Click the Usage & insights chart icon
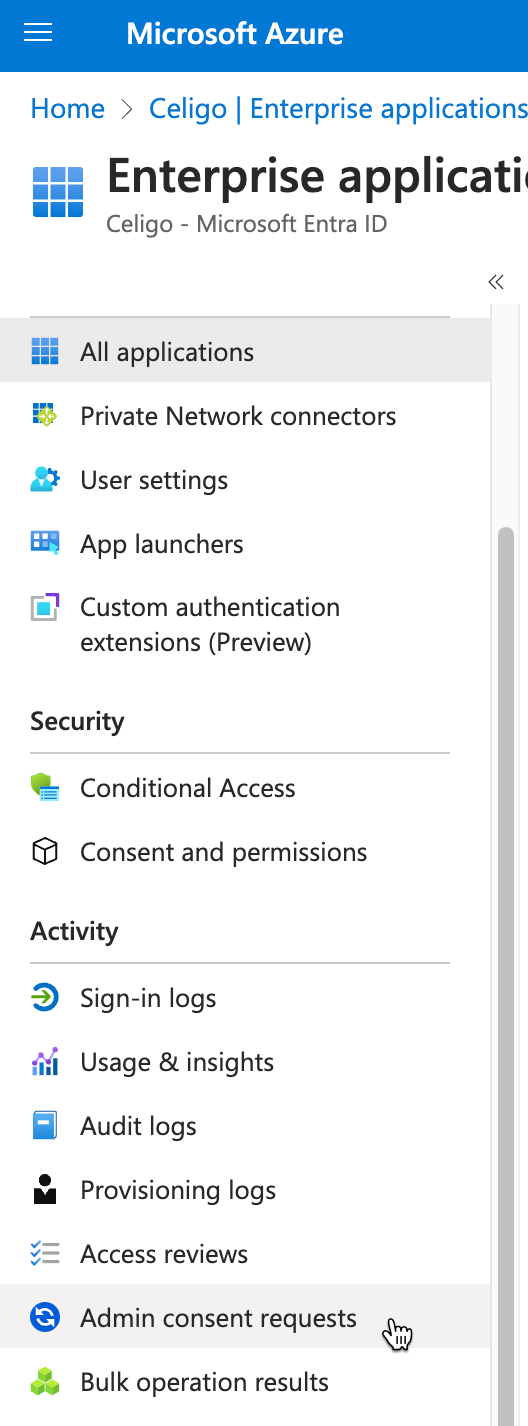This screenshot has width=528, height=1426. click(45, 1062)
